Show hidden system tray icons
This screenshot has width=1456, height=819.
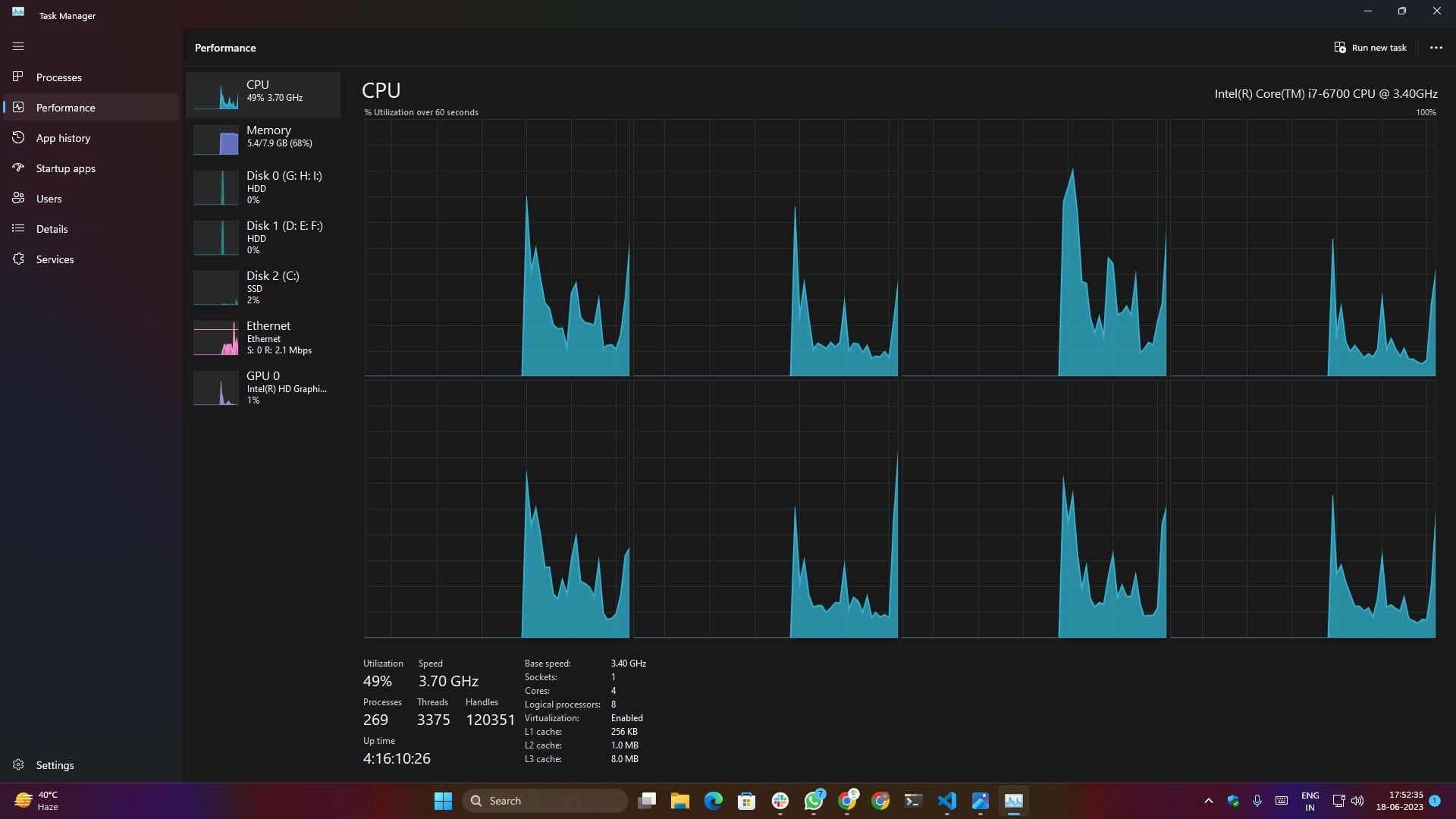click(1209, 801)
